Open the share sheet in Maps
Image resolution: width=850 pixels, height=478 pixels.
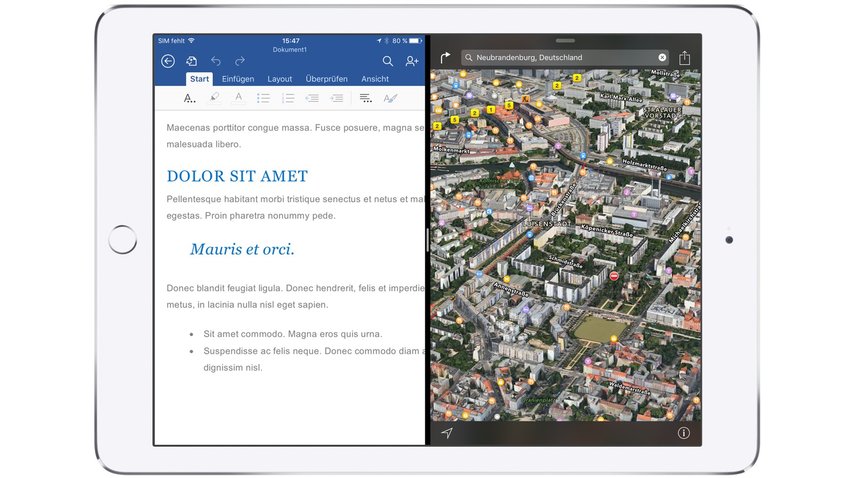tap(685, 57)
